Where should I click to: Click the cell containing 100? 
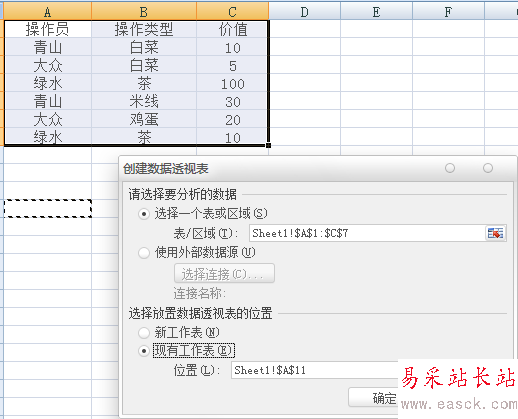(233, 83)
